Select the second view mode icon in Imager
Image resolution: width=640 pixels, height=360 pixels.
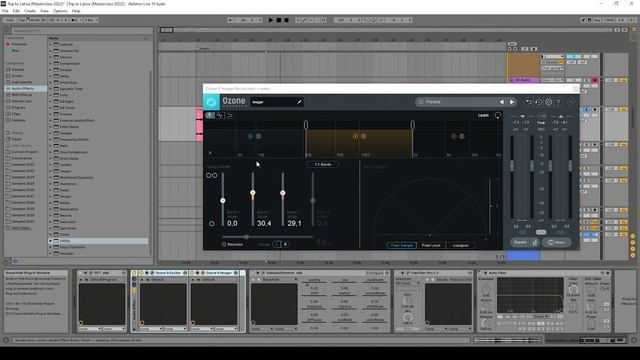(220, 116)
